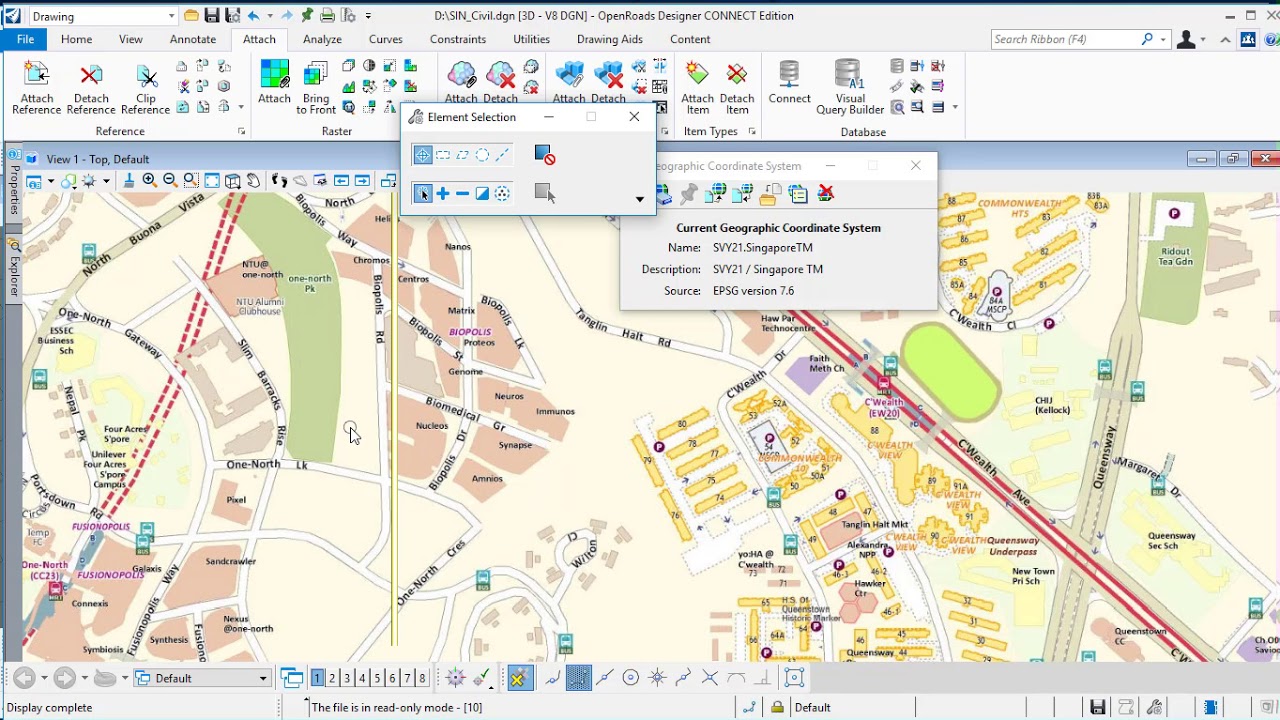This screenshot has height=720, width=1280.
Task: Toggle Individual selection method in Element Selection
Action: pyautogui.click(x=423, y=155)
